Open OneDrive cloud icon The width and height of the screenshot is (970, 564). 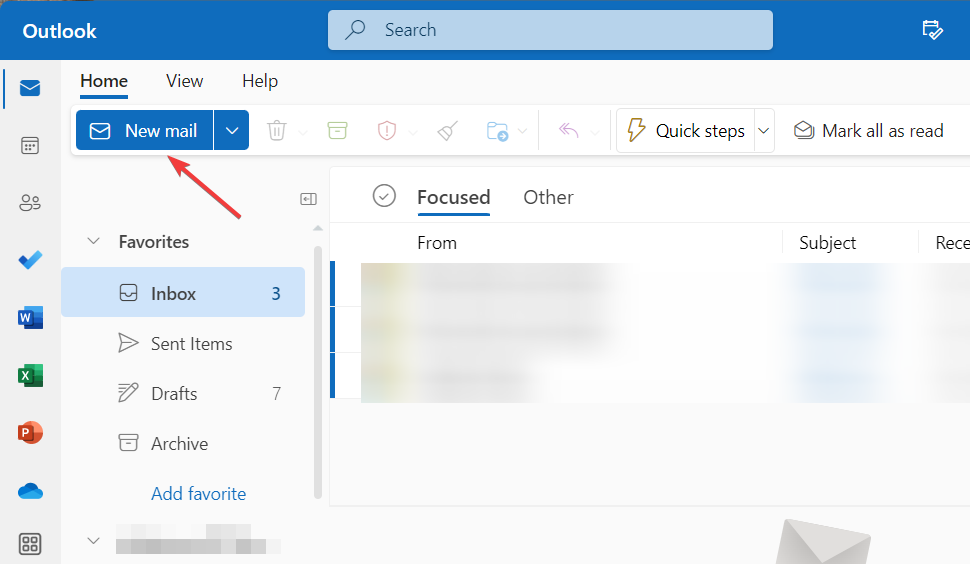click(30, 491)
